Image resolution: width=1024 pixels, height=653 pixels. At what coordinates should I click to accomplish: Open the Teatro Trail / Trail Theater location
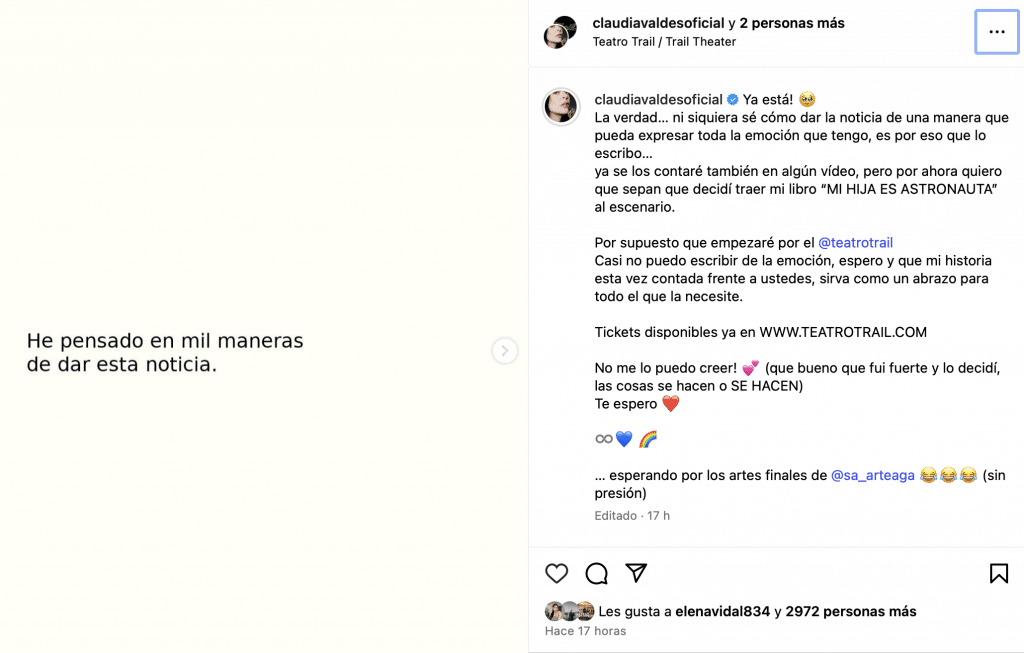[x=664, y=42]
